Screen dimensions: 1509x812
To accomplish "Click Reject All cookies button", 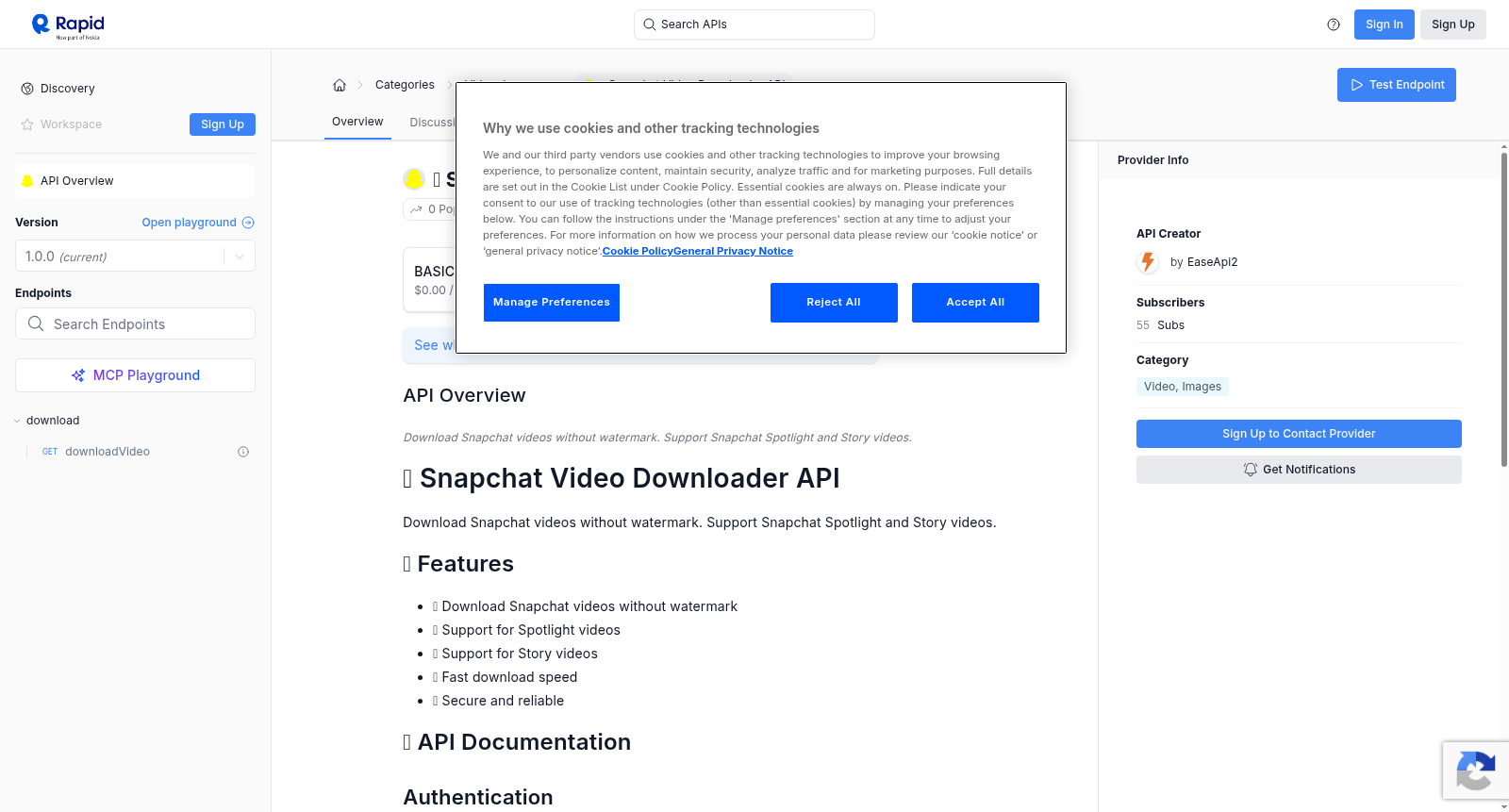I will click(834, 303).
